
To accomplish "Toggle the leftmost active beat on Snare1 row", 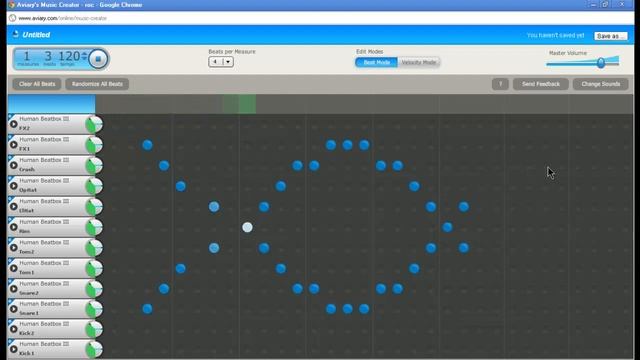I will [147, 309].
